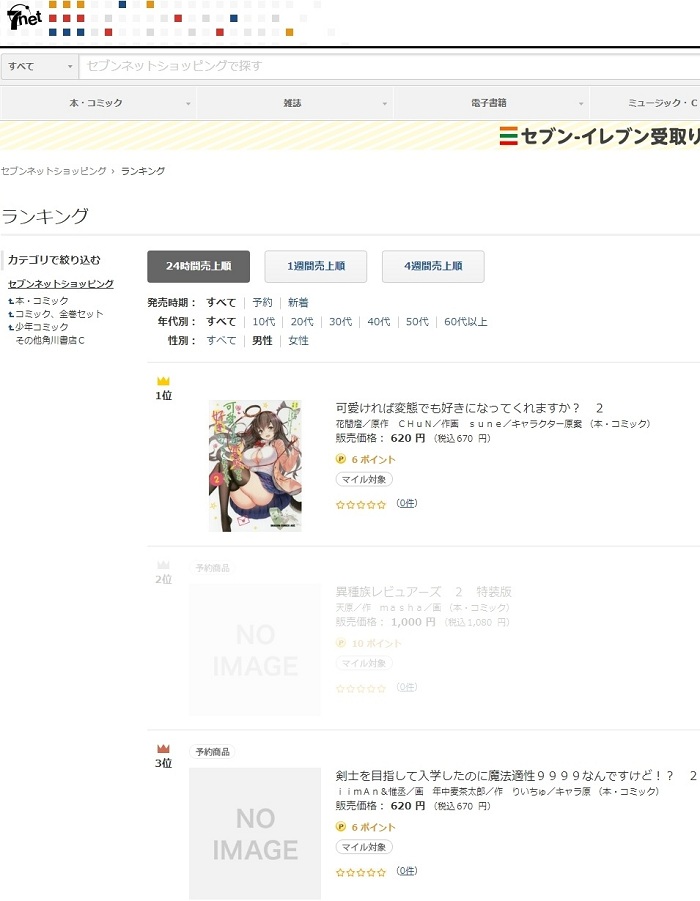Open 少年コミック in sidebar tree
Viewport: 700px width, 901px height.
click(x=41, y=326)
